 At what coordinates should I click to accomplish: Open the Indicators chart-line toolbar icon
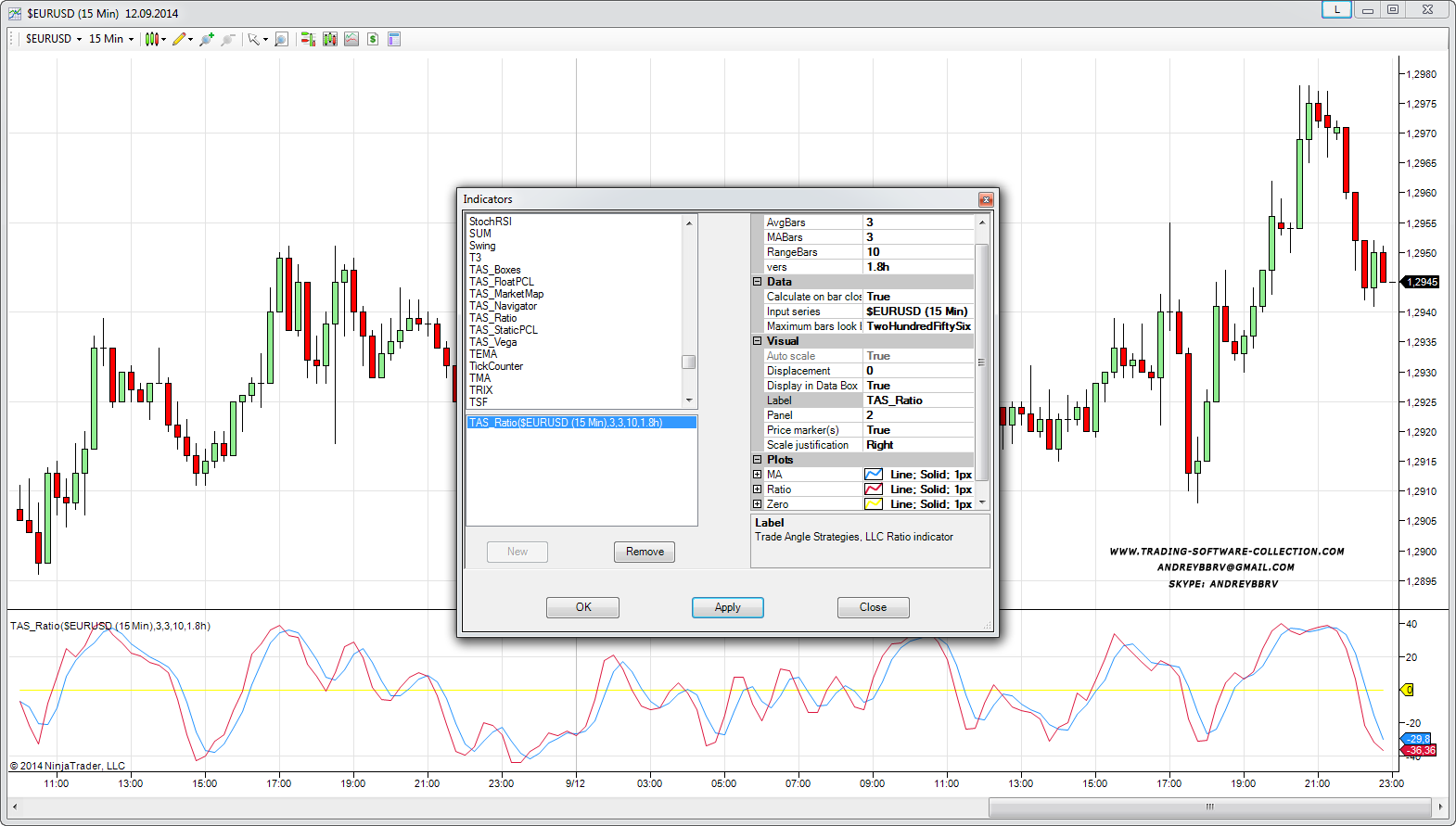pos(351,39)
